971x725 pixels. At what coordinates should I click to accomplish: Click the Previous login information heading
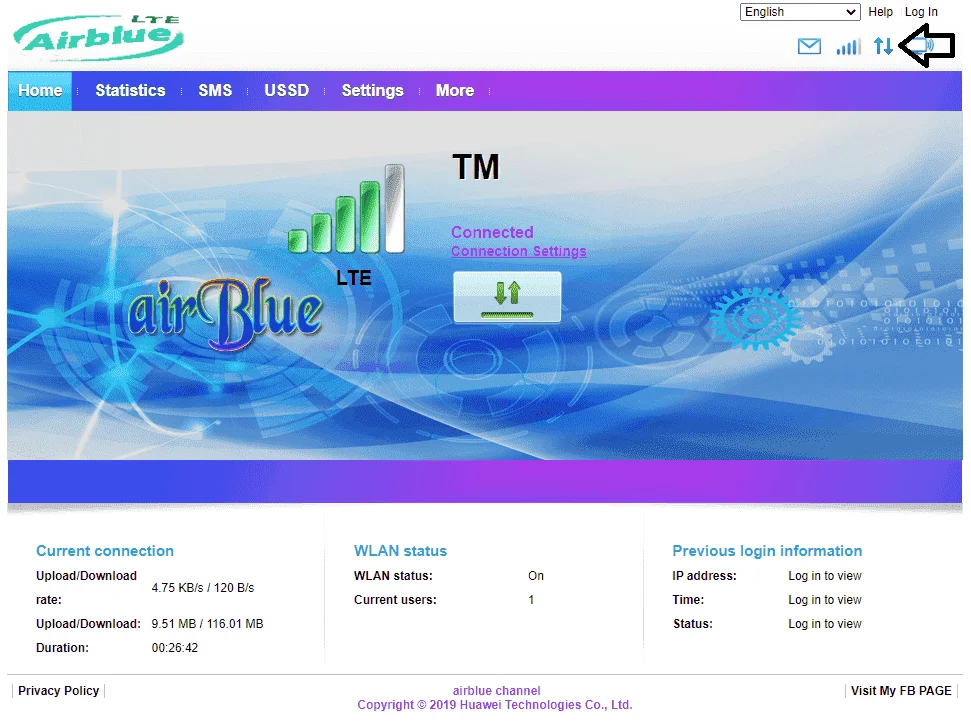(x=767, y=551)
